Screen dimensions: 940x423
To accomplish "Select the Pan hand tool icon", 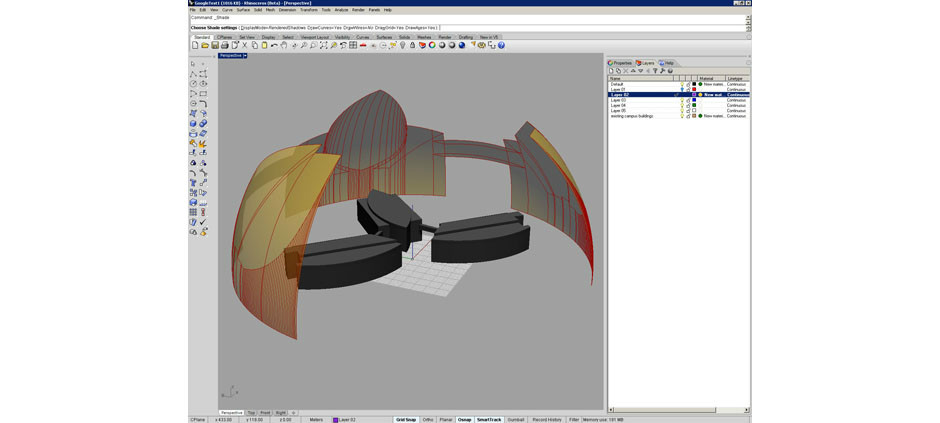I will pos(284,45).
